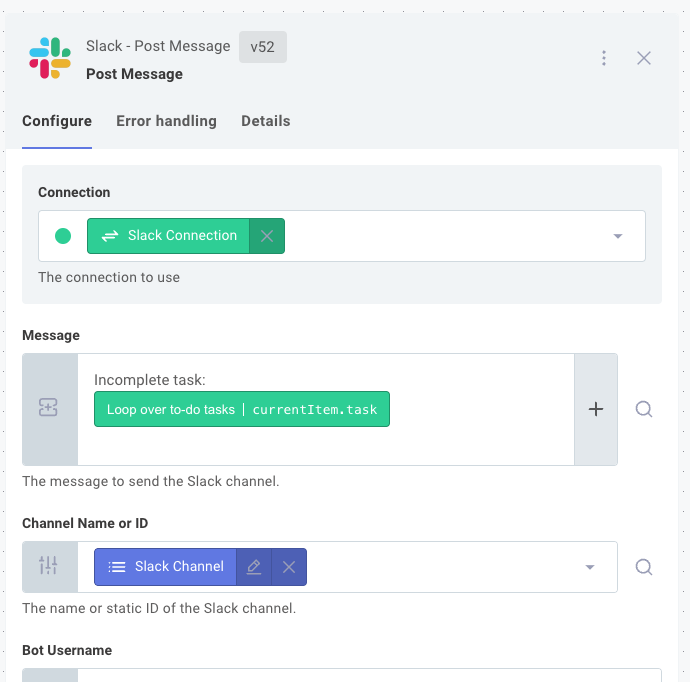Close the Post Message panel

pyautogui.click(x=644, y=58)
